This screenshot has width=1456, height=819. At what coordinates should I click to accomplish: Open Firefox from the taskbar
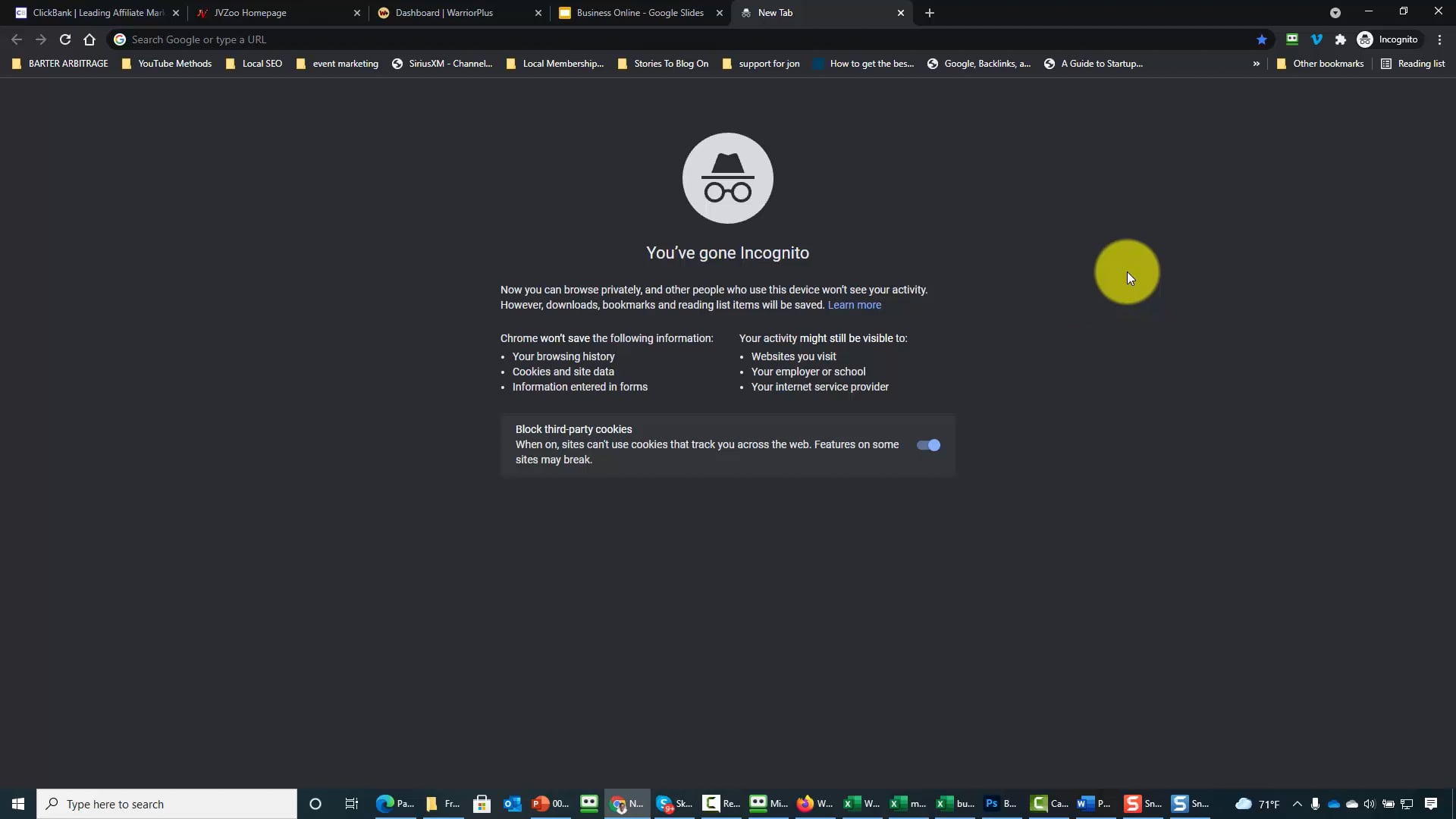(x=814, y=804)
